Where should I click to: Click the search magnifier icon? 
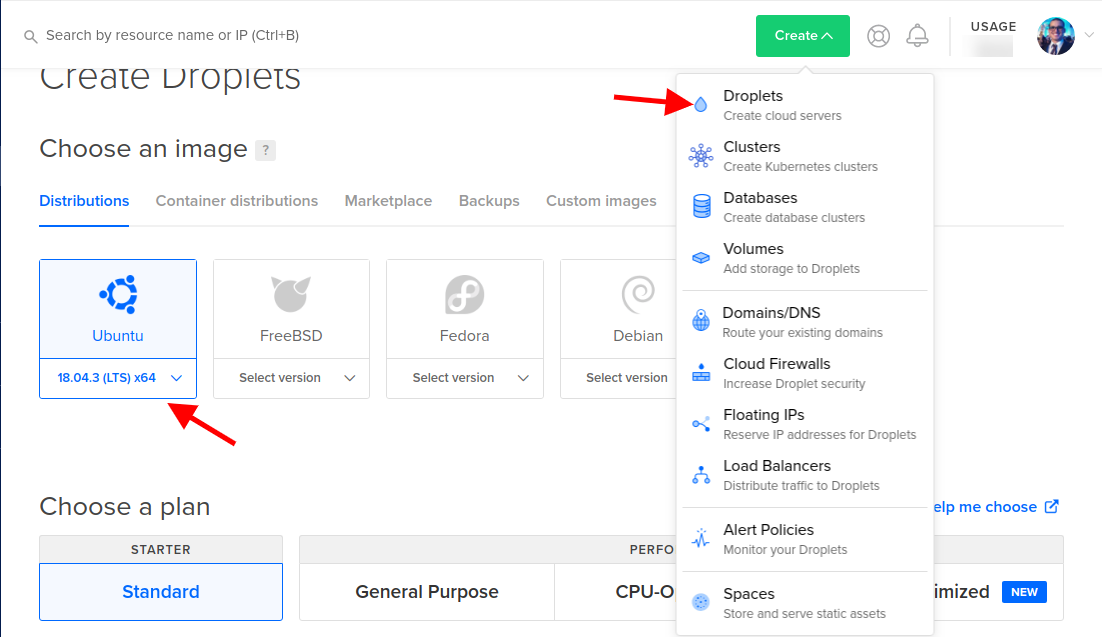[30, 36]
